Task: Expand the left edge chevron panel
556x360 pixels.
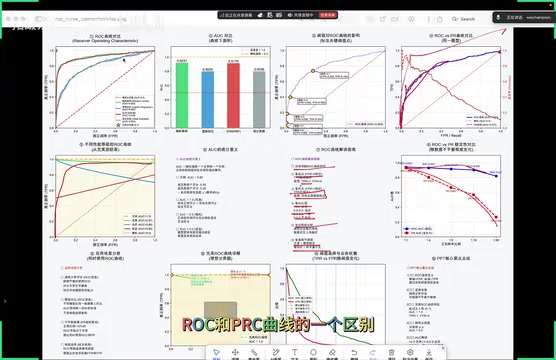Action: pos(5,301)
